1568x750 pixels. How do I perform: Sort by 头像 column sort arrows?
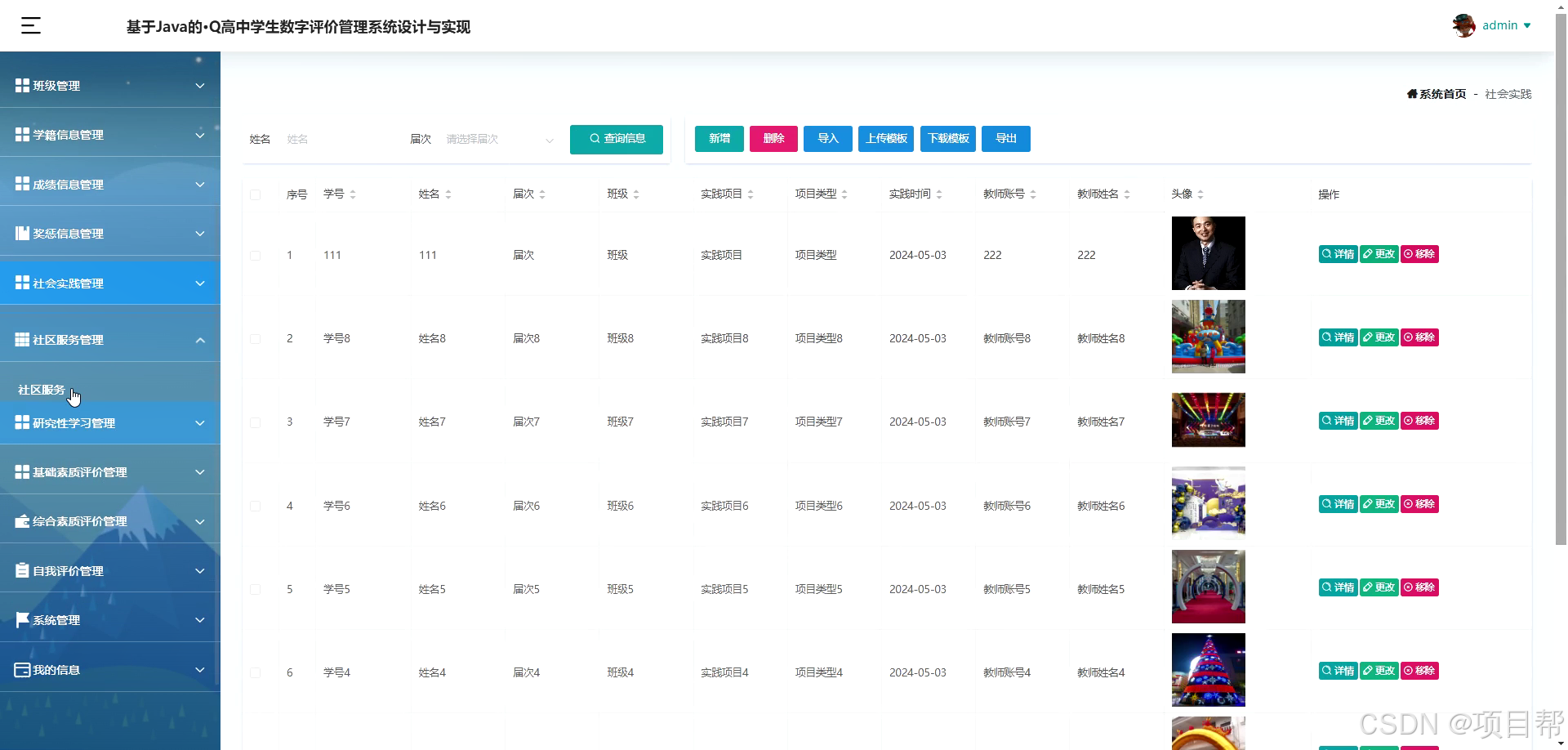tap(1200, 194)
